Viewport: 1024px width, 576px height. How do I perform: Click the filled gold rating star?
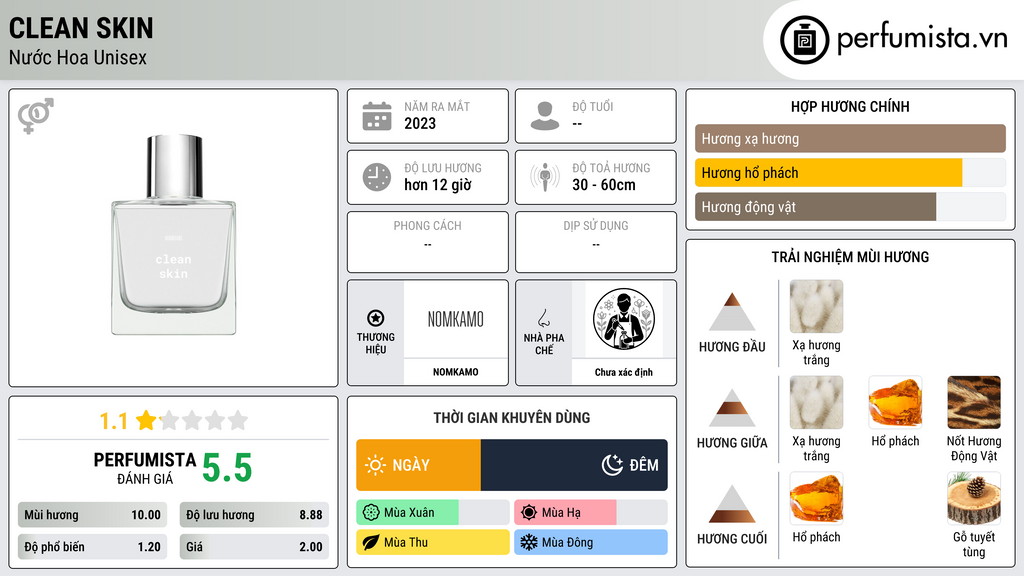coord(146,420)
